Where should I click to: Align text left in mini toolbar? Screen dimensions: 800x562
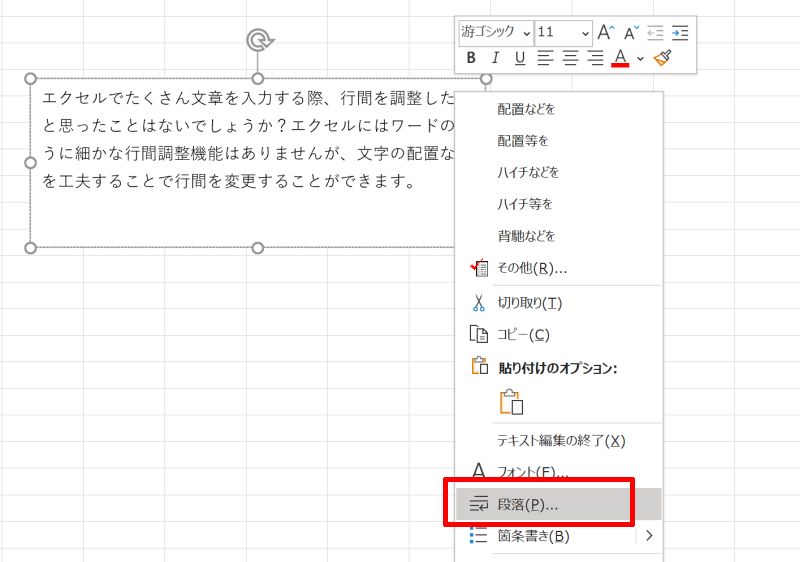[x=545, y=58]
